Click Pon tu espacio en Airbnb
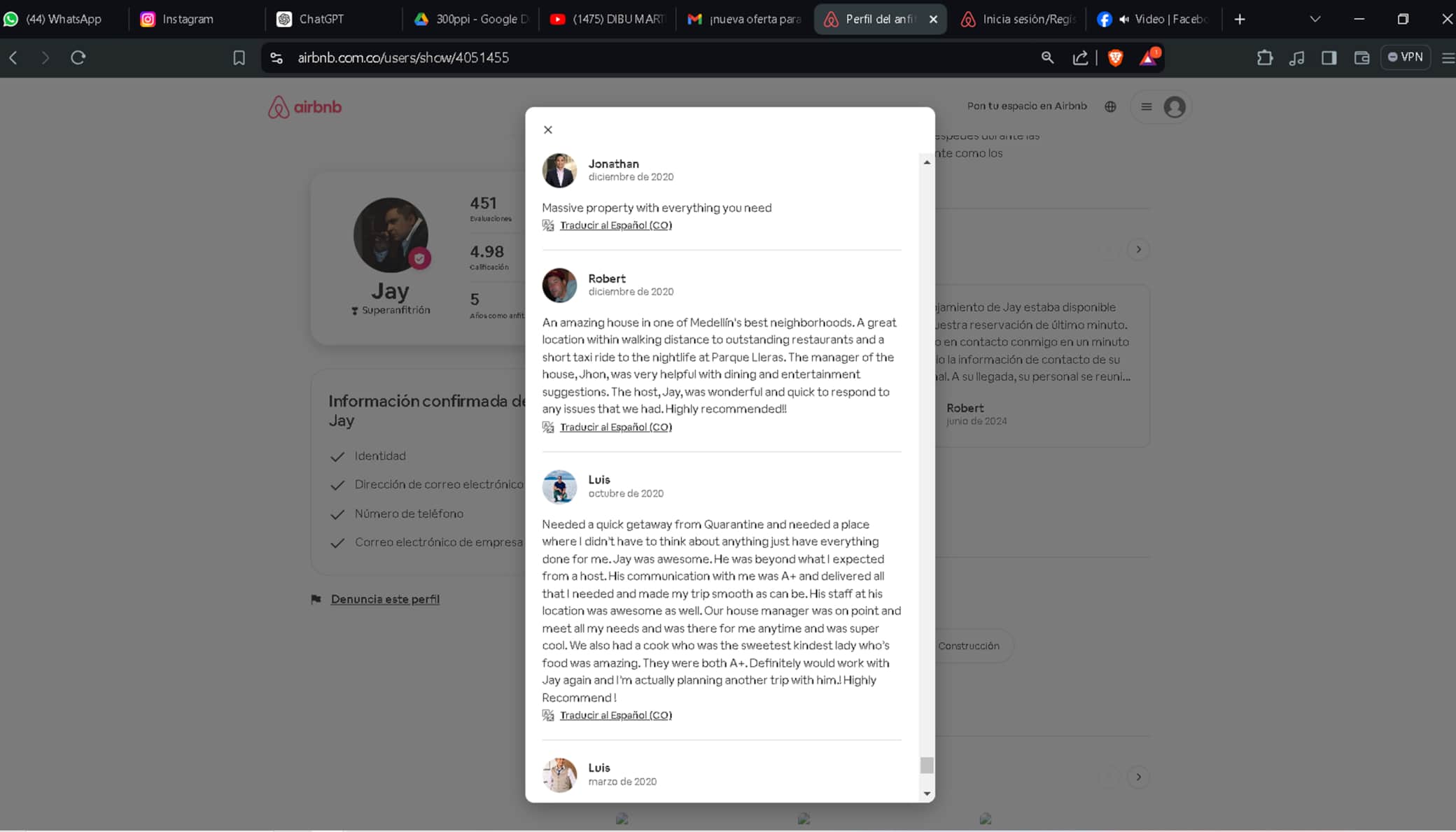This screenshot has height=832, width=1456. click(x=1027, y=106)
